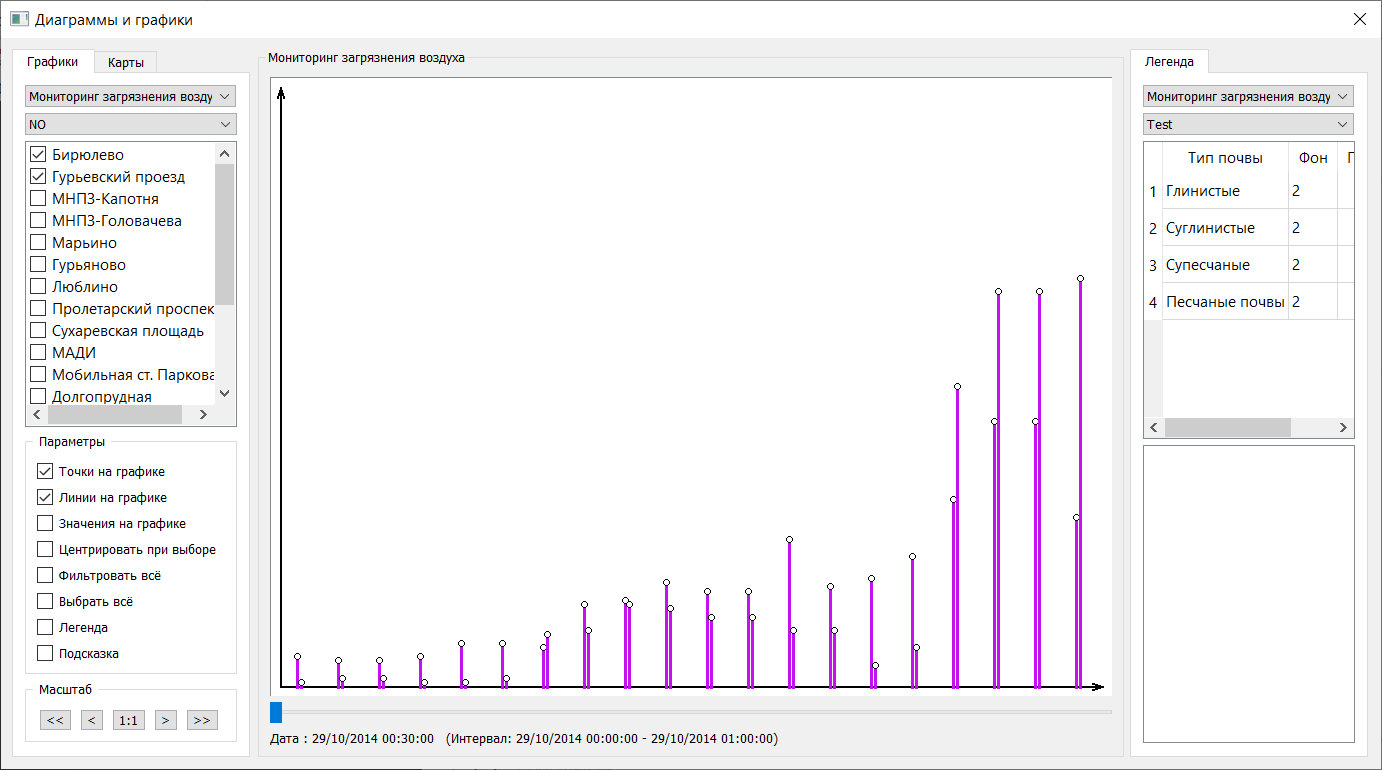
Task: Click the Тип почвы column header
Action: (1225, 158)
